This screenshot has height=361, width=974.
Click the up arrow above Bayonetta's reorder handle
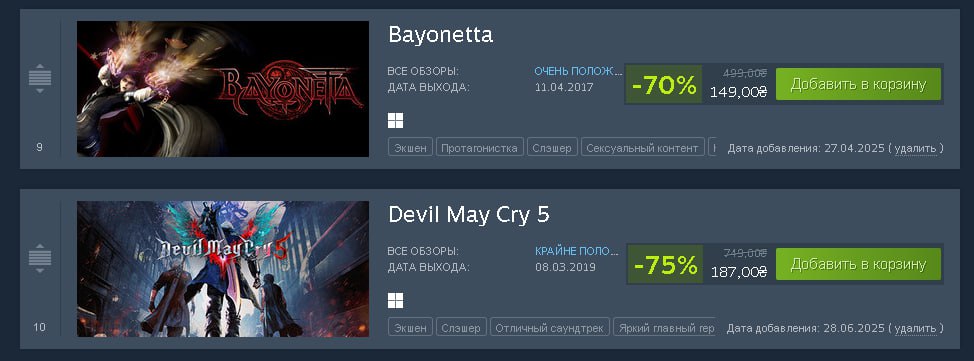(40, 66)
